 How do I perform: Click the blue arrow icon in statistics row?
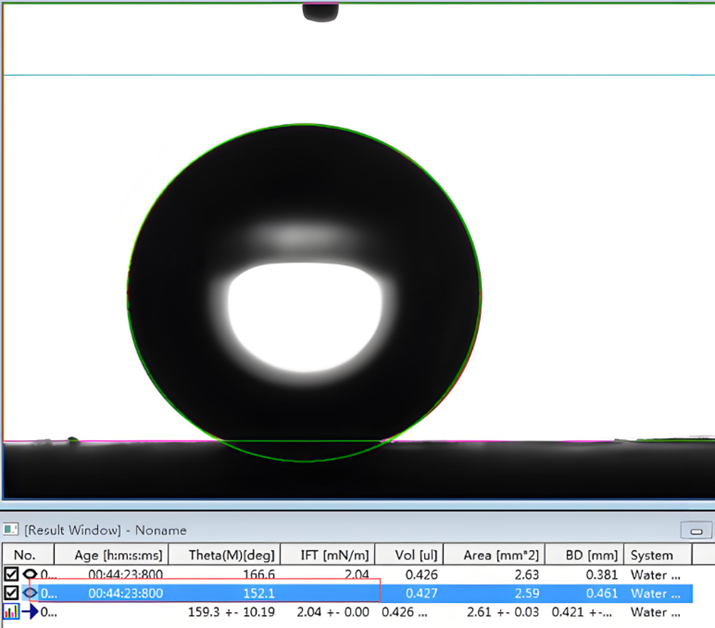[x=31, y=612]
